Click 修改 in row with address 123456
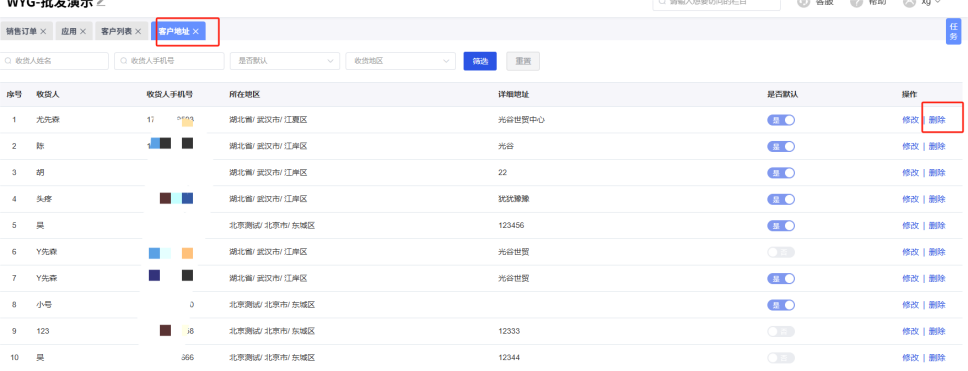Screen dimensions: 968x371 click(910, 226)
